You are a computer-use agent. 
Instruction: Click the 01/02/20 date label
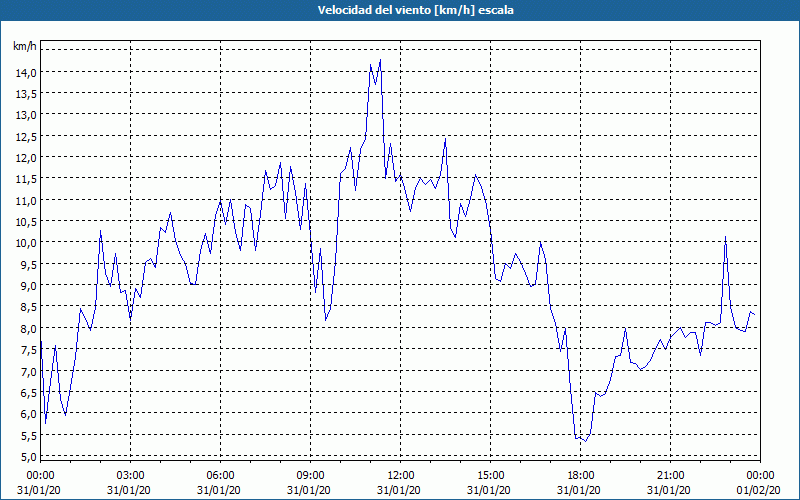(x=759, y=490)
